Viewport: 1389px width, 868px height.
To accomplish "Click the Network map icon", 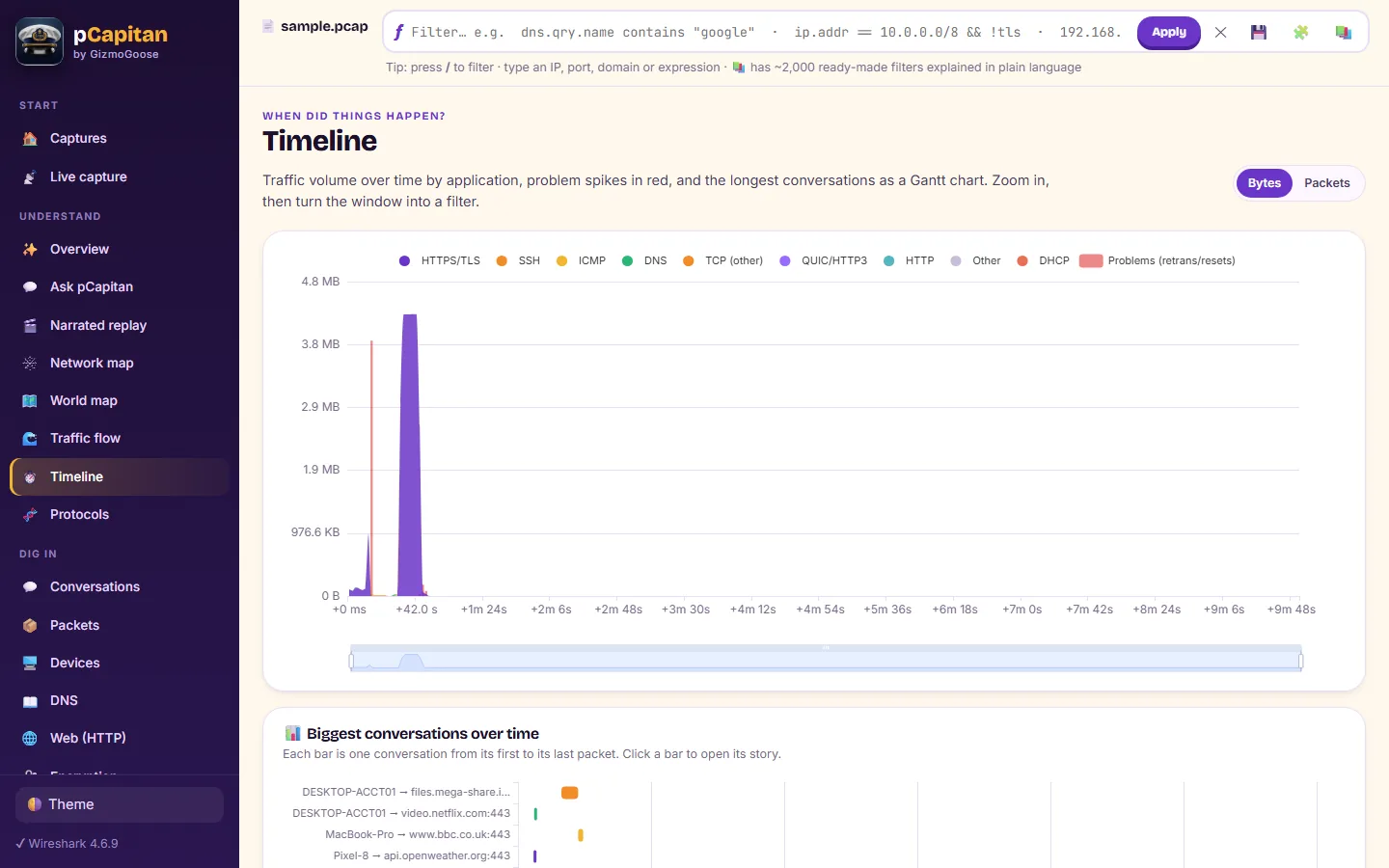I will point(30,364).
